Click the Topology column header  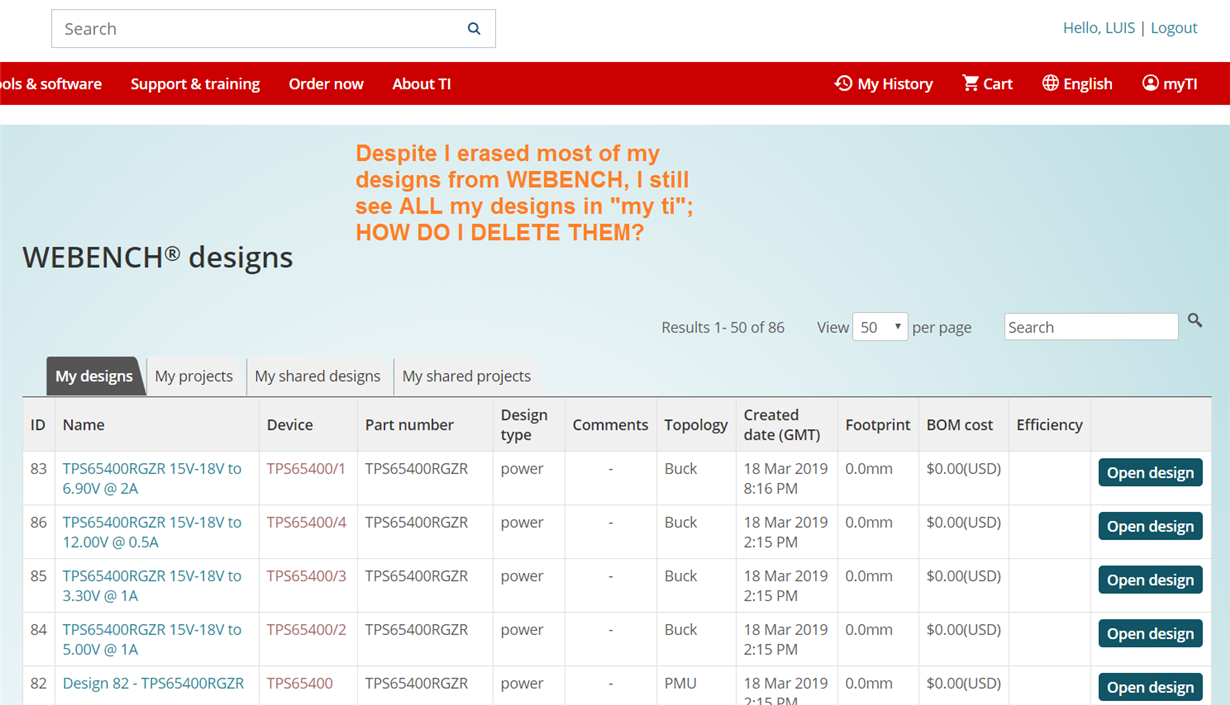[x=696, y=425]
